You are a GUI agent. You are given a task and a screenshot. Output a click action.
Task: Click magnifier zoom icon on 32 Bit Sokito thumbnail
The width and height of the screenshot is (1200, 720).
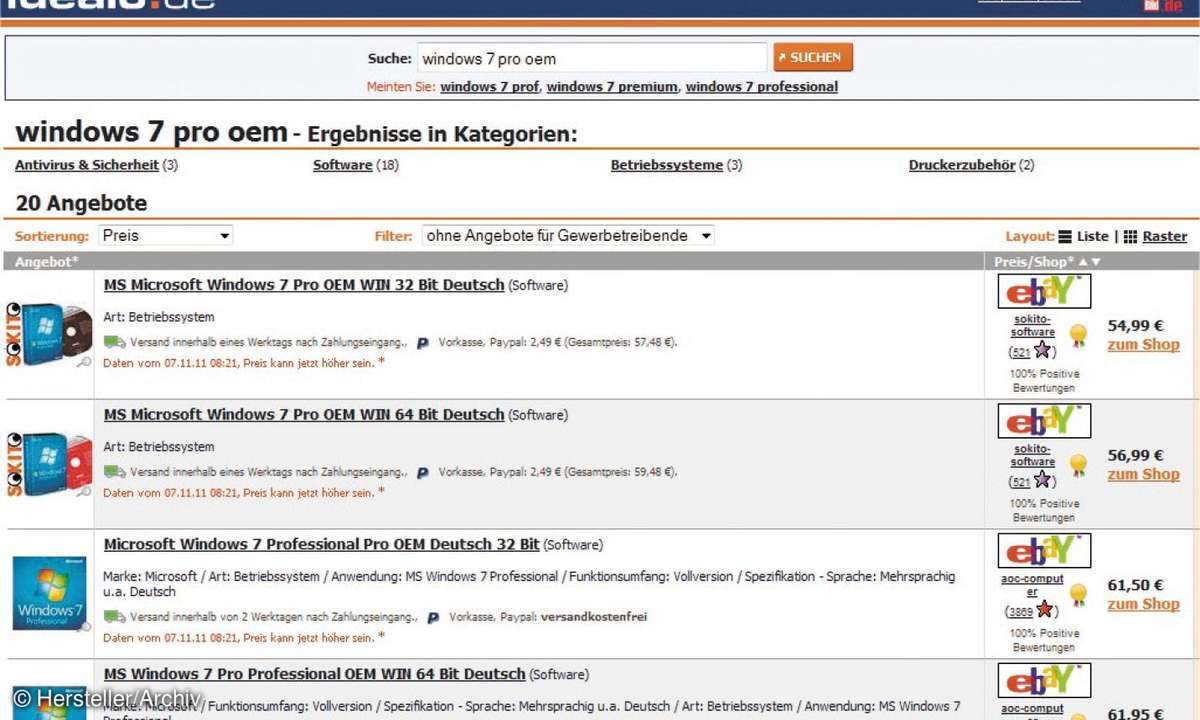click(83, 362)
